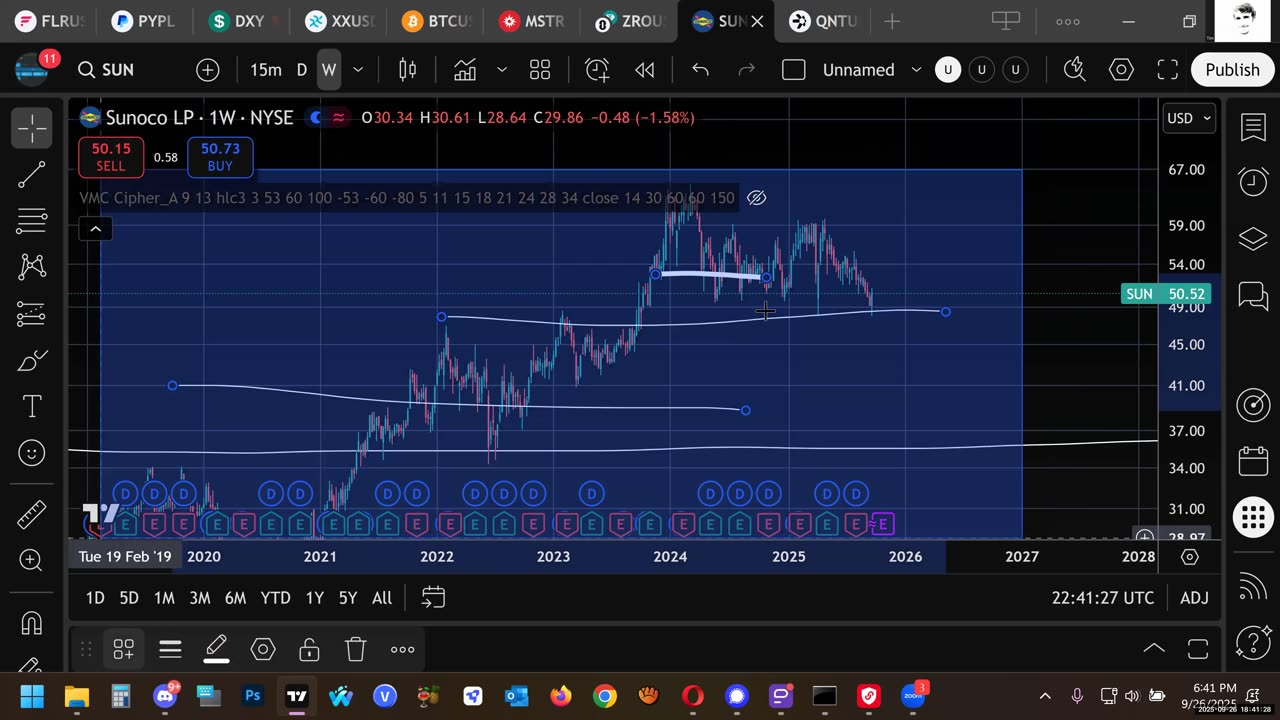Select the trend line drawing tool
Viewport: 1280px width, 720px height.
[x=32, y=175]
